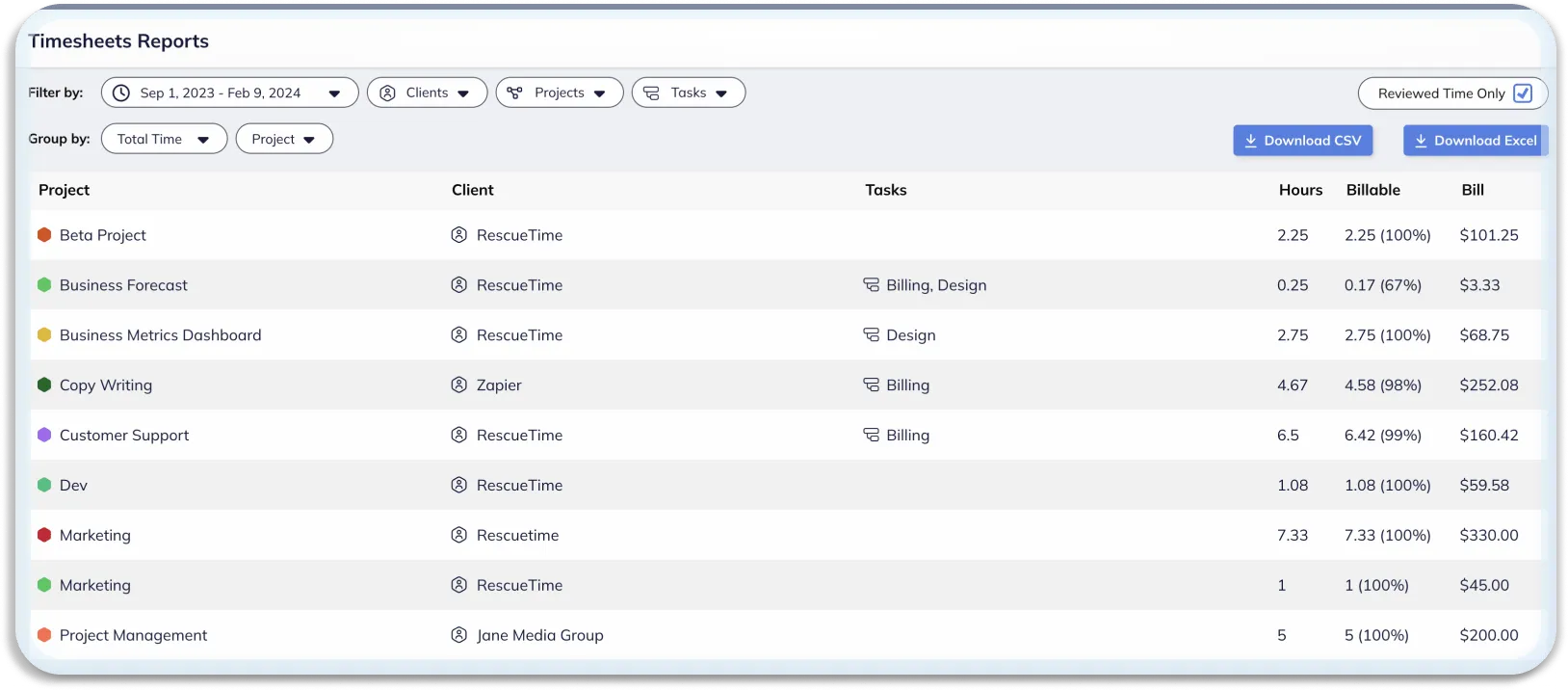This screenshot has height=690, width=1568.
Task: Select the Beta Project name
Action: click(103, 235)
